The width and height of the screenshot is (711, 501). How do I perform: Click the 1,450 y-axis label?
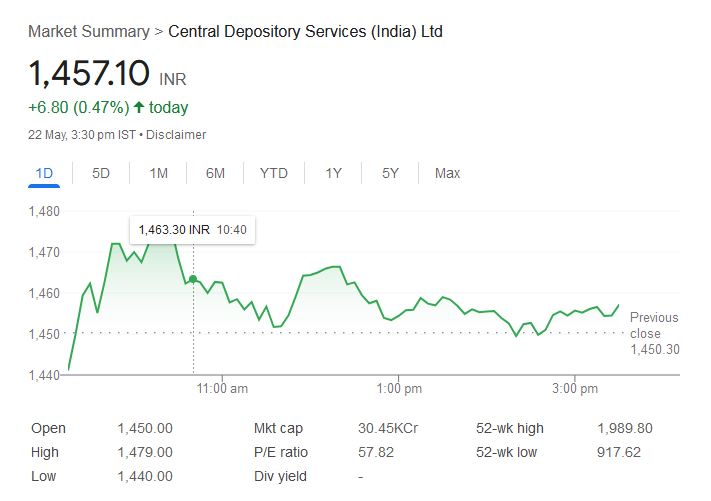[44, 334]
